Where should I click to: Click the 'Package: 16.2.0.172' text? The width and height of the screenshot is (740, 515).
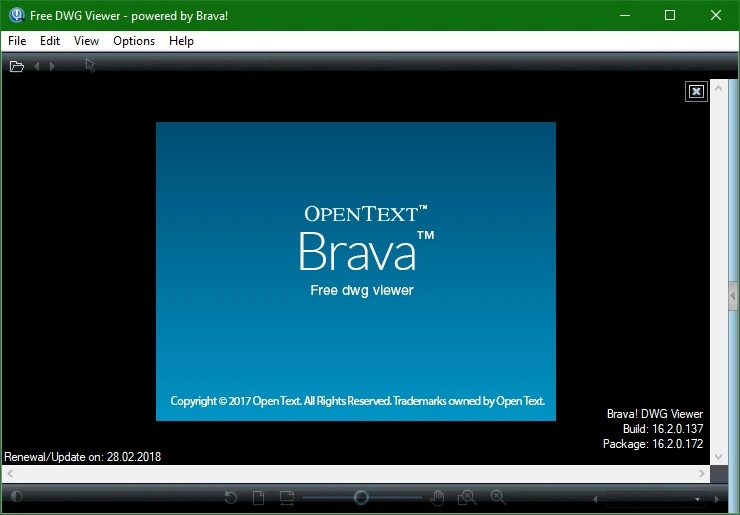coord(653,444)
